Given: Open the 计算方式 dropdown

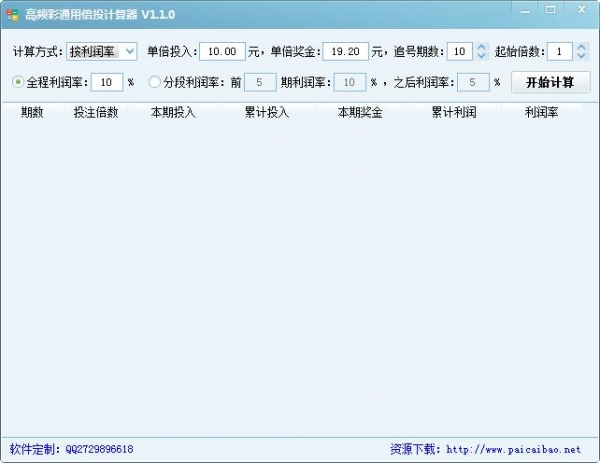Looking at the screenshot, I should pos(102,51).
